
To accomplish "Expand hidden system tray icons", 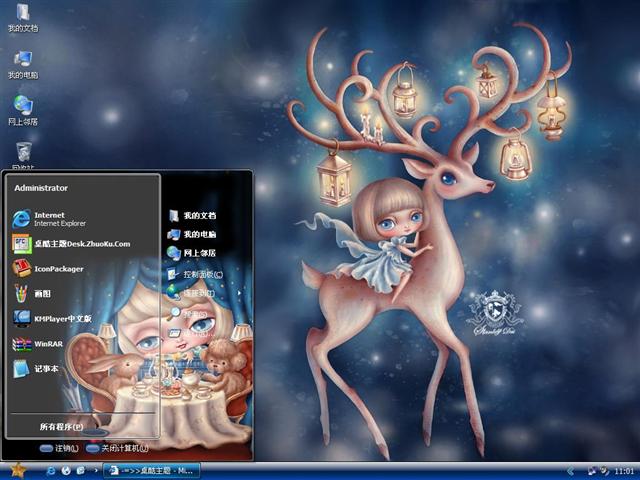I will click(x=571, y=471).
